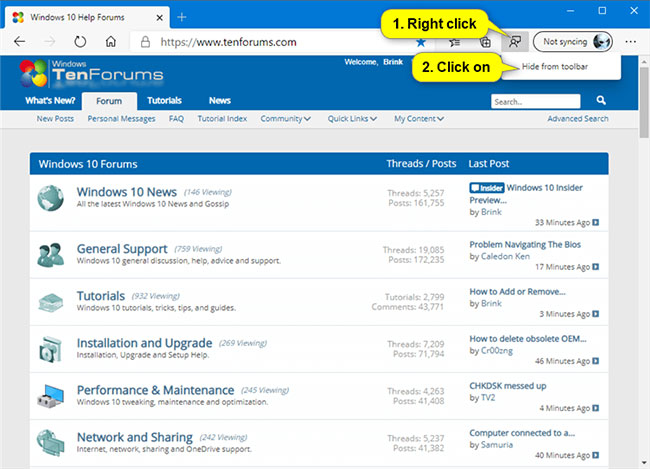Click the TenForums logo

91,73
